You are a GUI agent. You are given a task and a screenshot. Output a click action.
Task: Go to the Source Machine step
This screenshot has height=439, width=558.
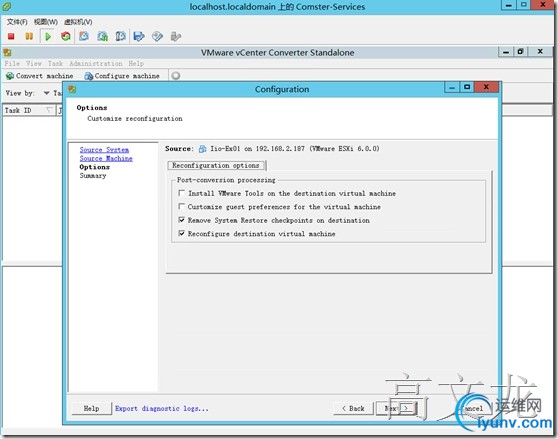tap(106, 158)
